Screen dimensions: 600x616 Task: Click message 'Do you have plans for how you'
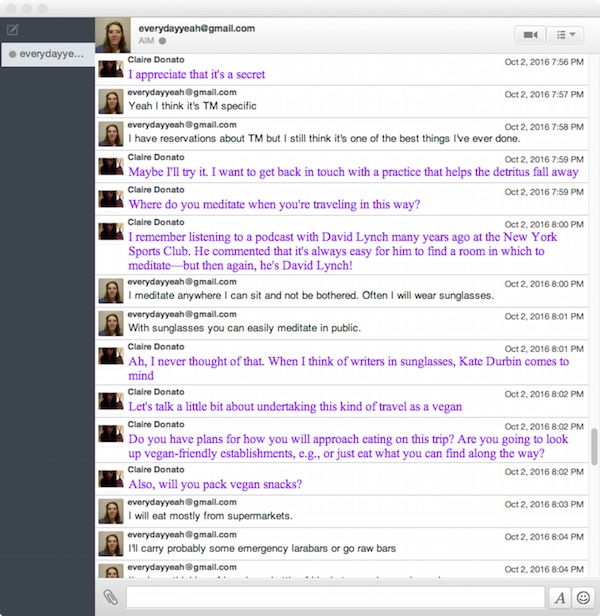pyautogui.click(x=348, y=446)
